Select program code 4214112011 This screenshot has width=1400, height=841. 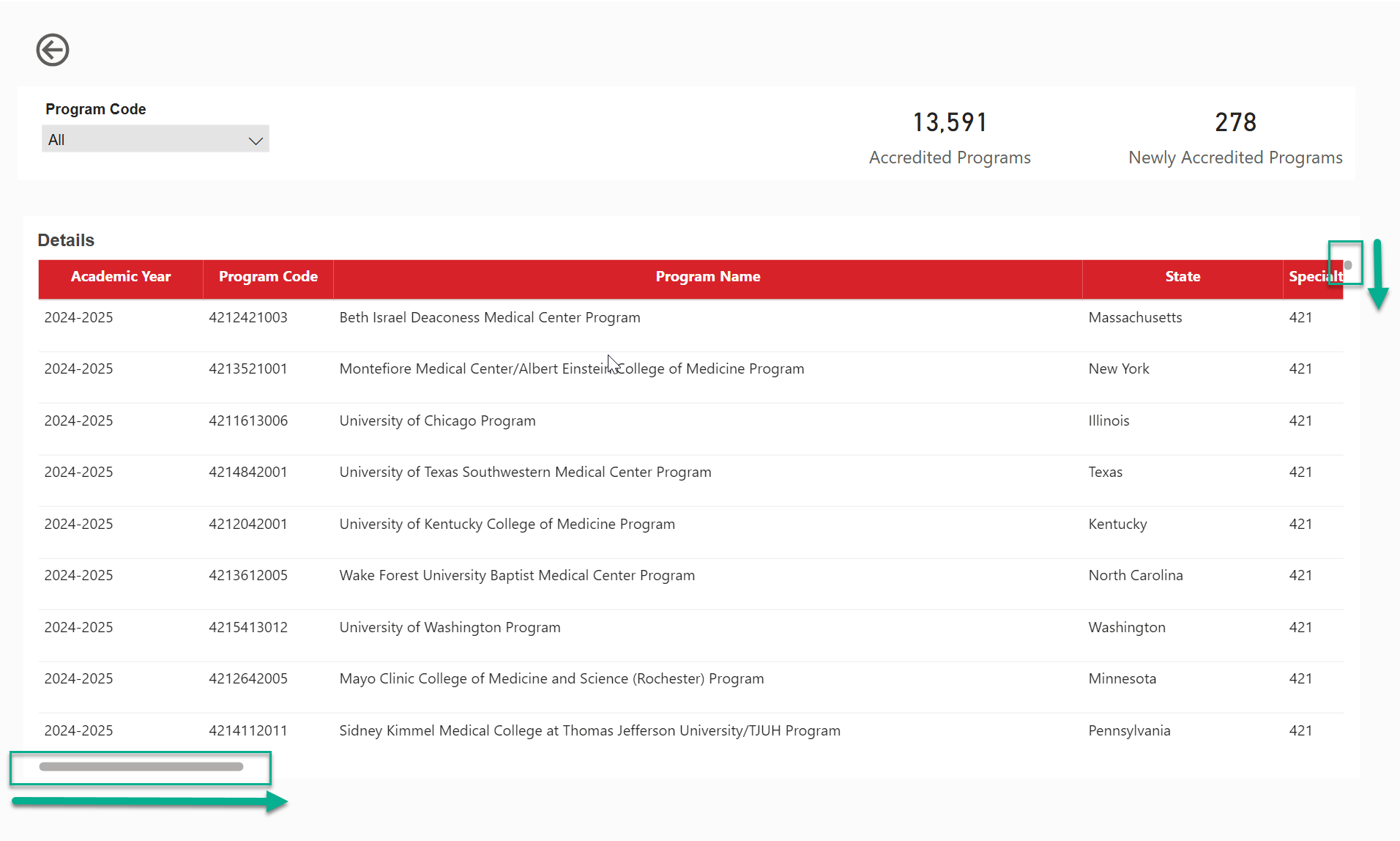[248, 730]
